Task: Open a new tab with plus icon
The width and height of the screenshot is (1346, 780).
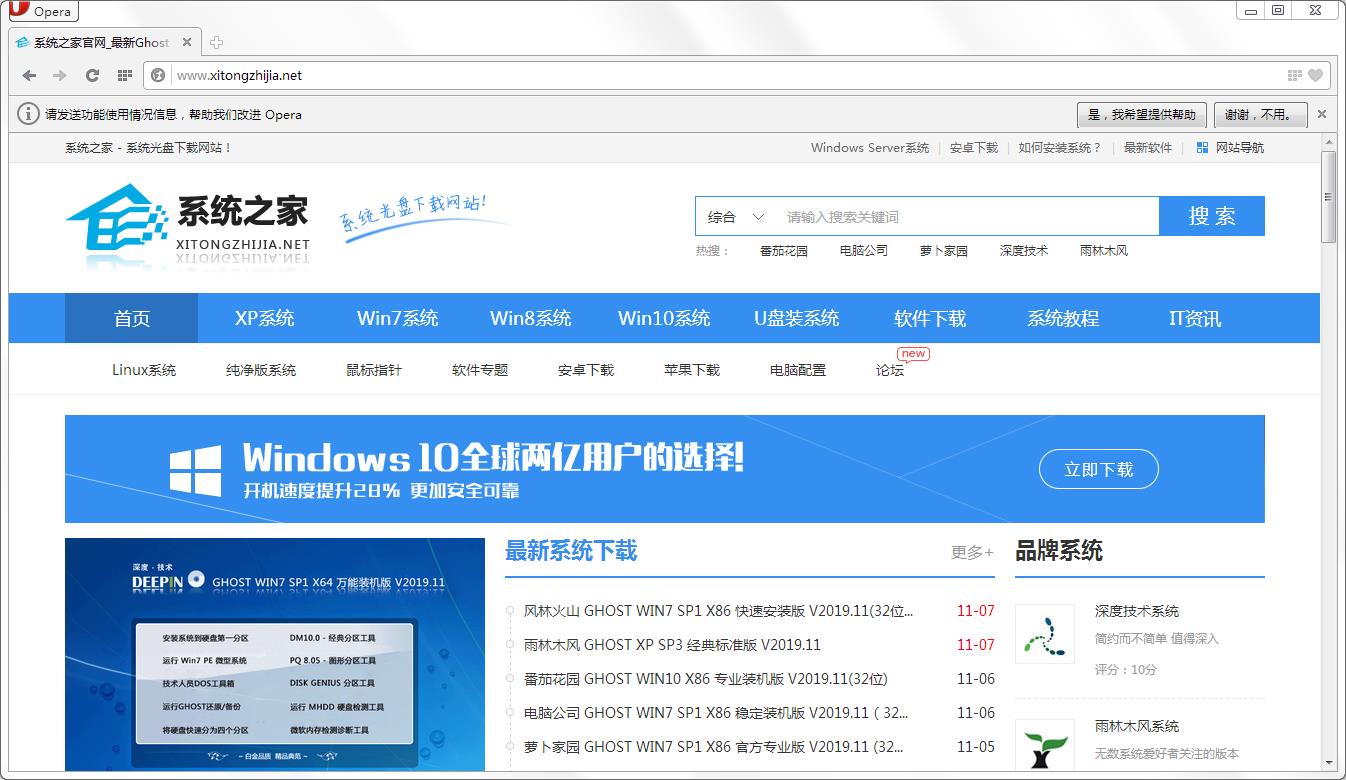Action: pos(216,42)
